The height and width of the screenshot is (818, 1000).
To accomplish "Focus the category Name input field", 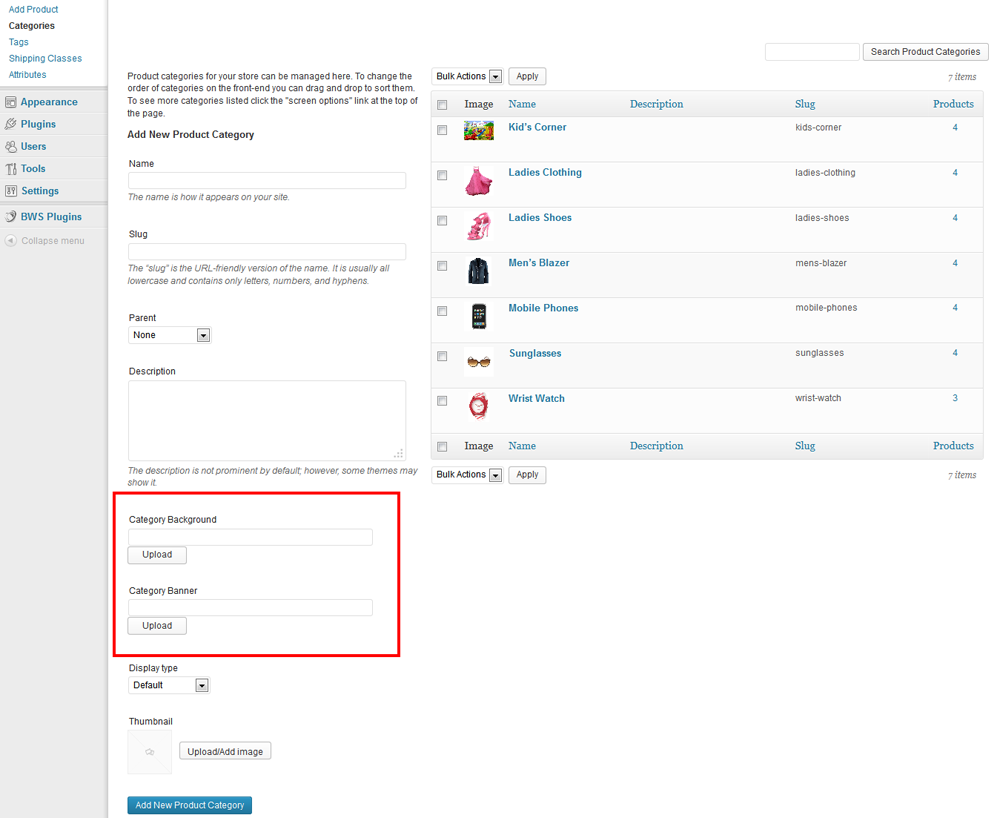I will click(x=267, y=180).
